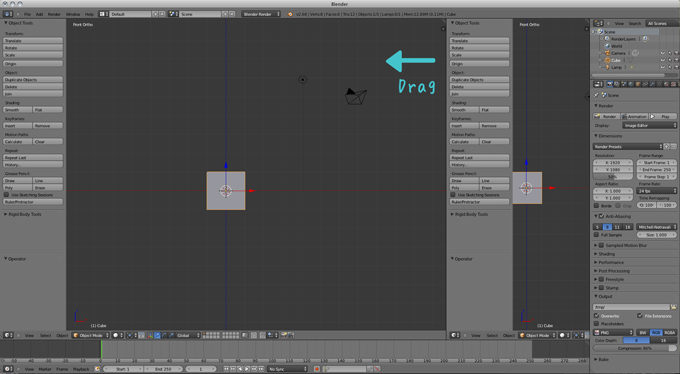Expand the Post Processing panel
The image size is (680, 374).
(x=611, y=271)
